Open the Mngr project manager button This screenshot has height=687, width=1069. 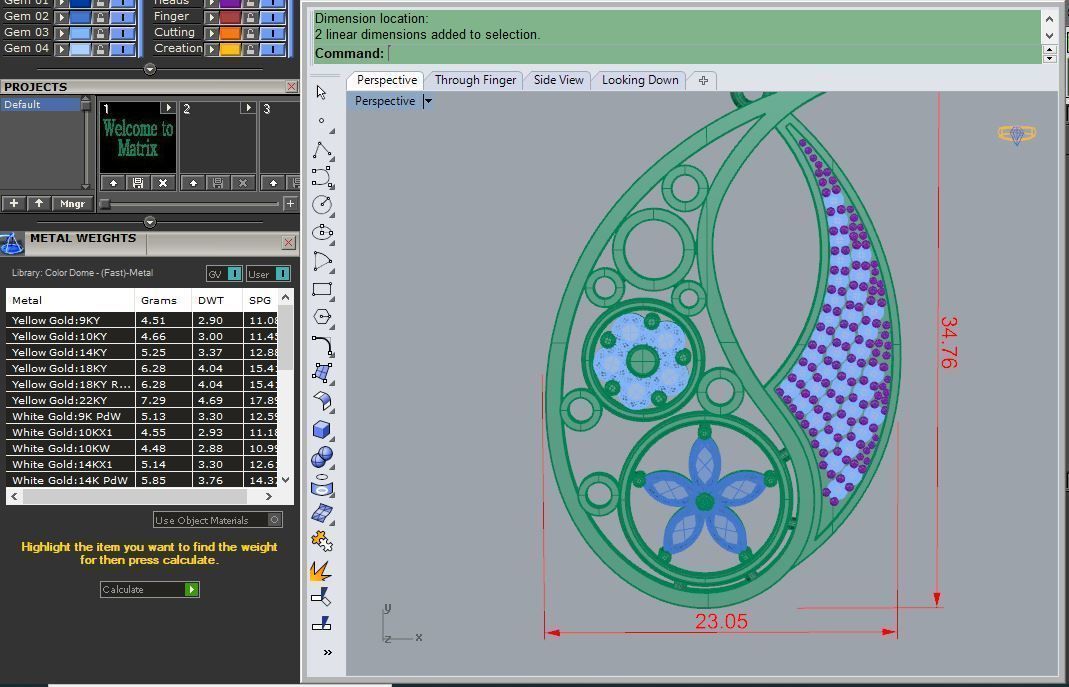pos(72,204)
